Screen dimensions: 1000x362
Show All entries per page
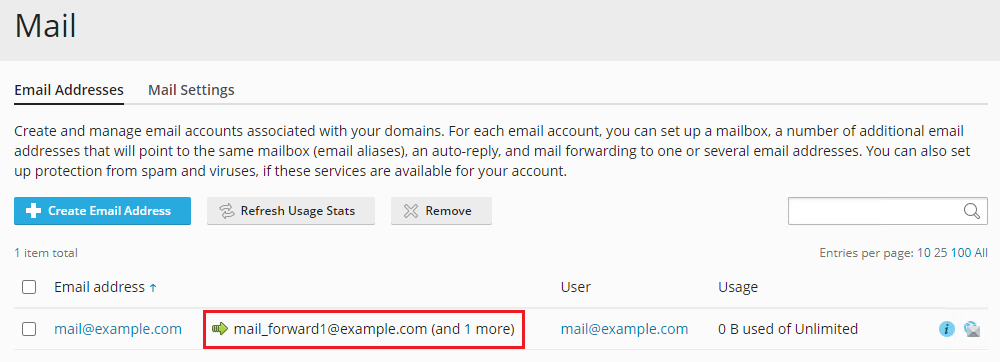tap(981, 253)
